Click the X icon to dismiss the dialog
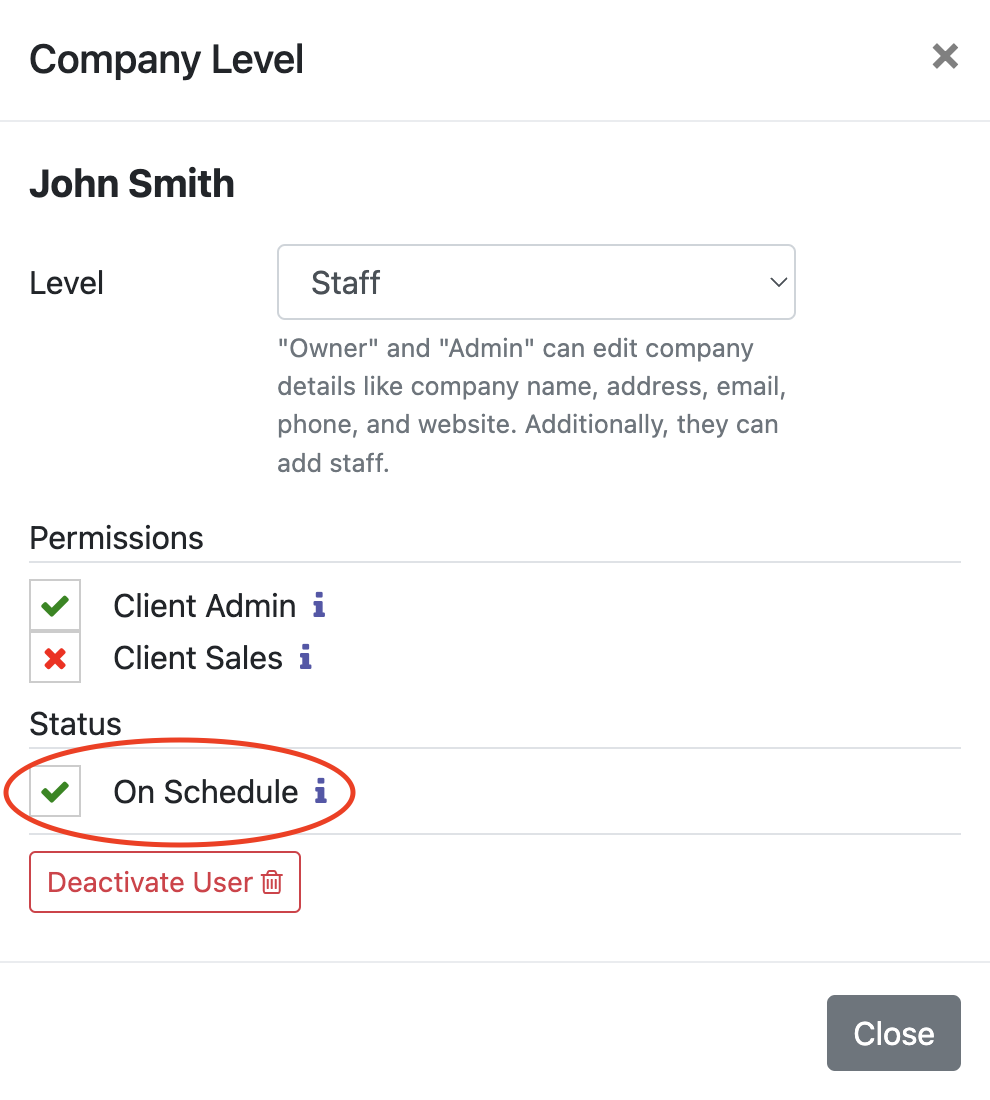990x1100 pixels. click(x=944, y=56)
